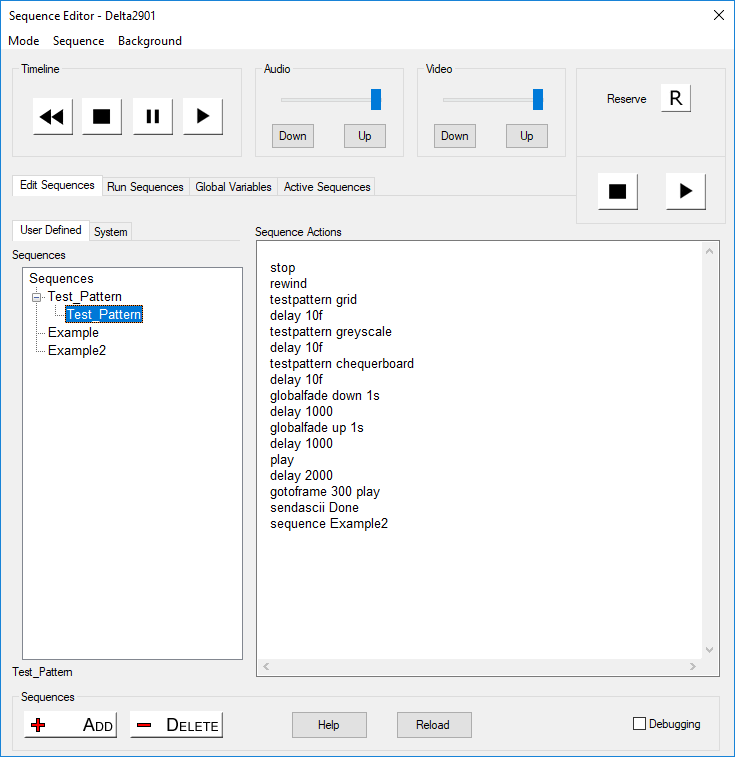Click the 'testpattern grid' line
The height and width of the screenshot is (757, 735).
313,299
